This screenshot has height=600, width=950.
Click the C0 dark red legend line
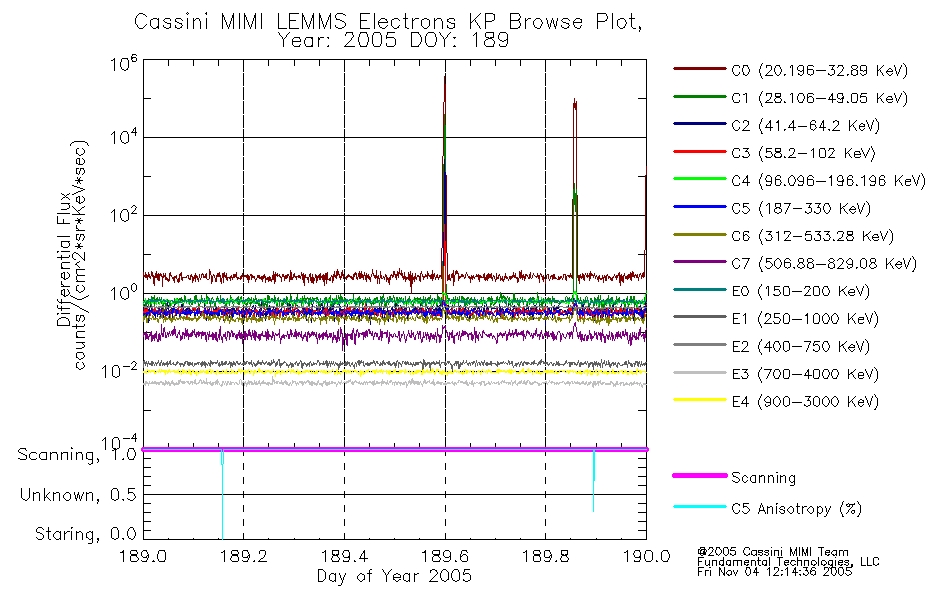click(x=699, y=69)
